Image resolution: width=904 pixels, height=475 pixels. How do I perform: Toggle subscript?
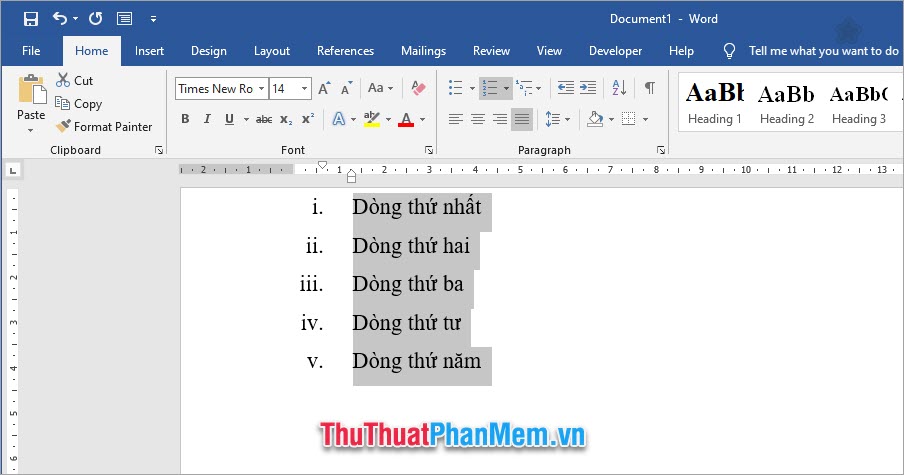[x=286, y=119]
